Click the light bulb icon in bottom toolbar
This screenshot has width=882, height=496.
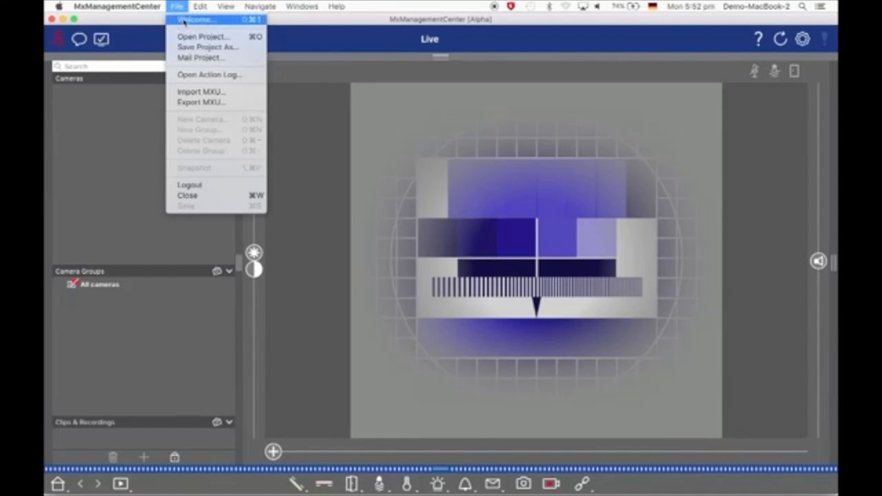(437, 484)
